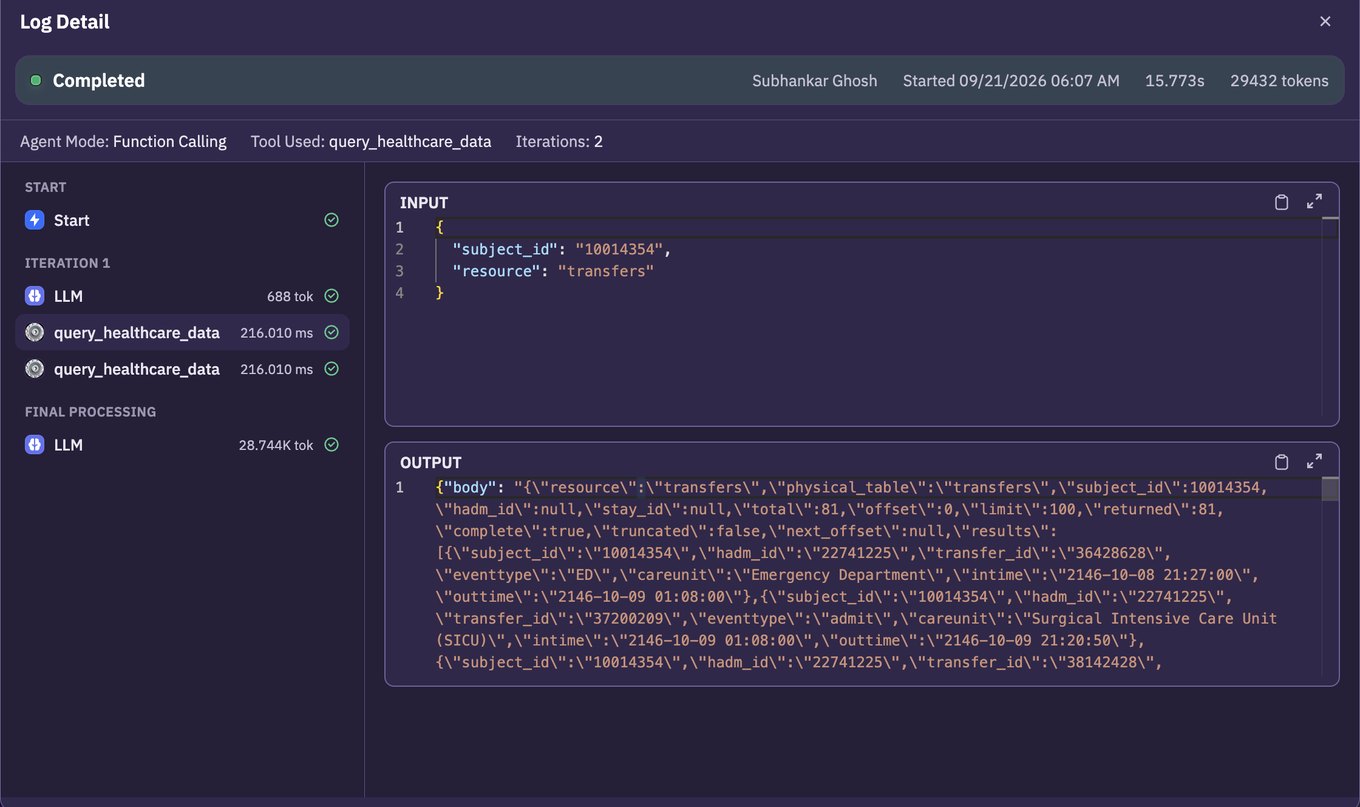Select the unhighlighted query_healthcare_data step label
The height and width of the screenshot is (807, 1360).
click(137, 369)
